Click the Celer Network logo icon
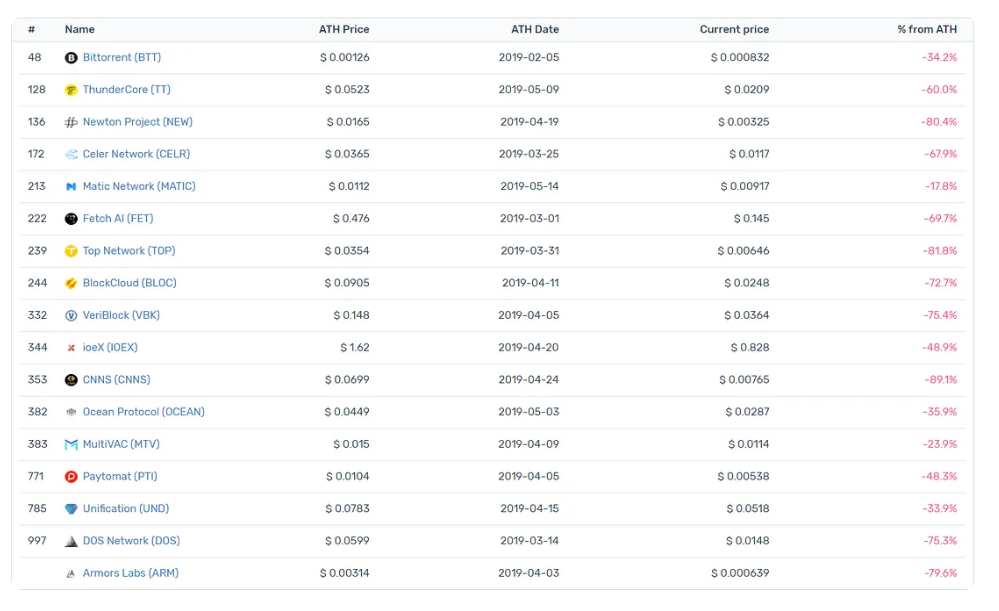The image size is (999, 611). coord(71,154)
